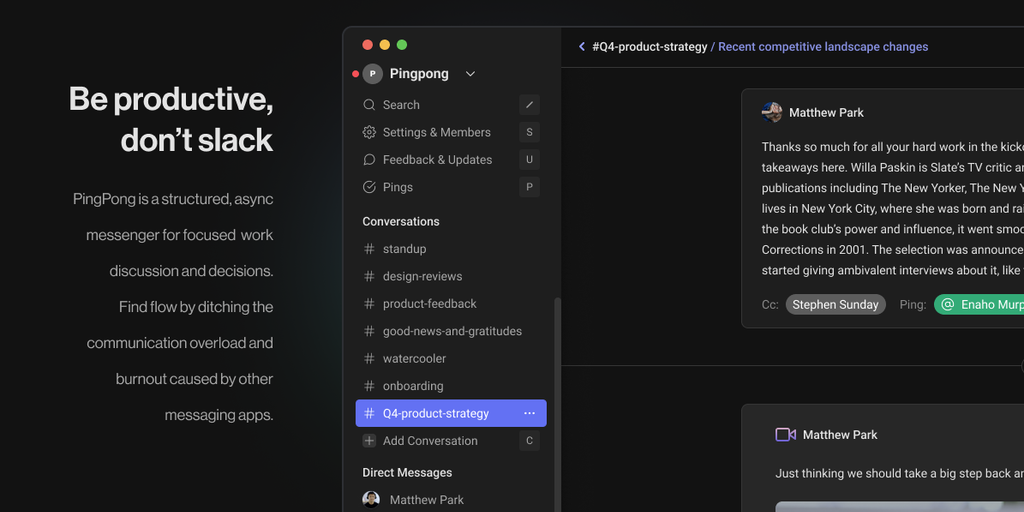1024x512 pixels.
Task: Open Settings & Members gear icon
Action: coord(369,132)
